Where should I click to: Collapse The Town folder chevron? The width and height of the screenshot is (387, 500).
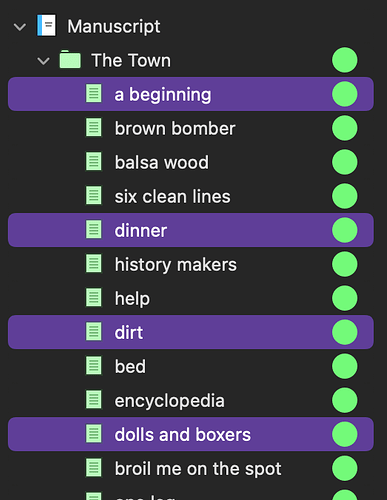click(x=43, y=61)
